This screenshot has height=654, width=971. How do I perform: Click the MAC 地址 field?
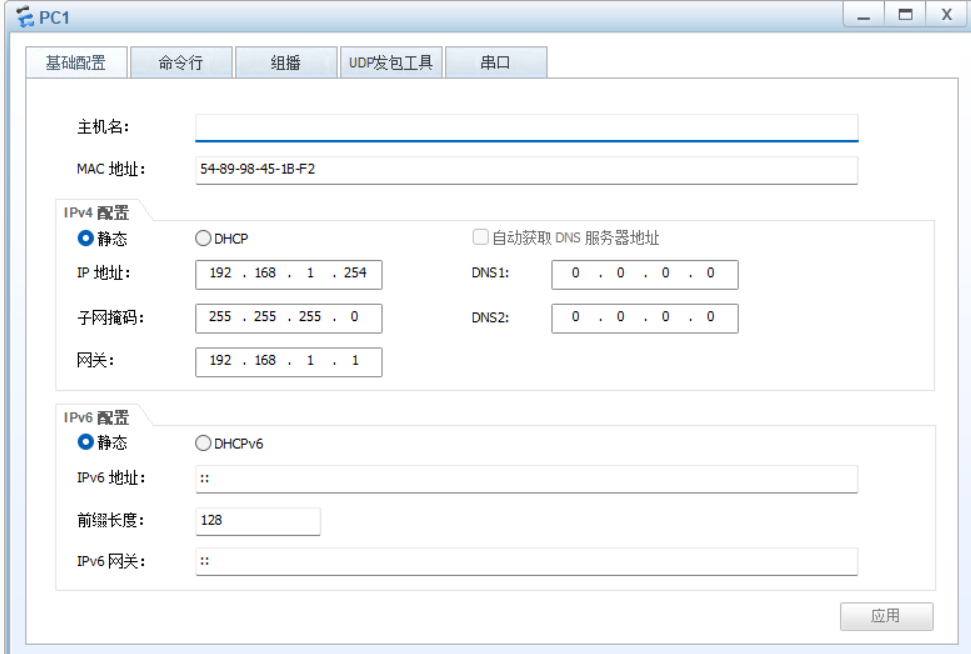click(526, 170)
